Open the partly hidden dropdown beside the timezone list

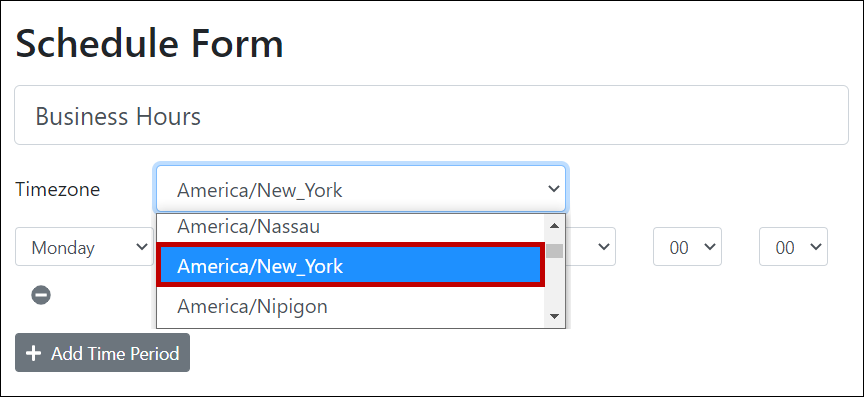[x=590, y=247]
